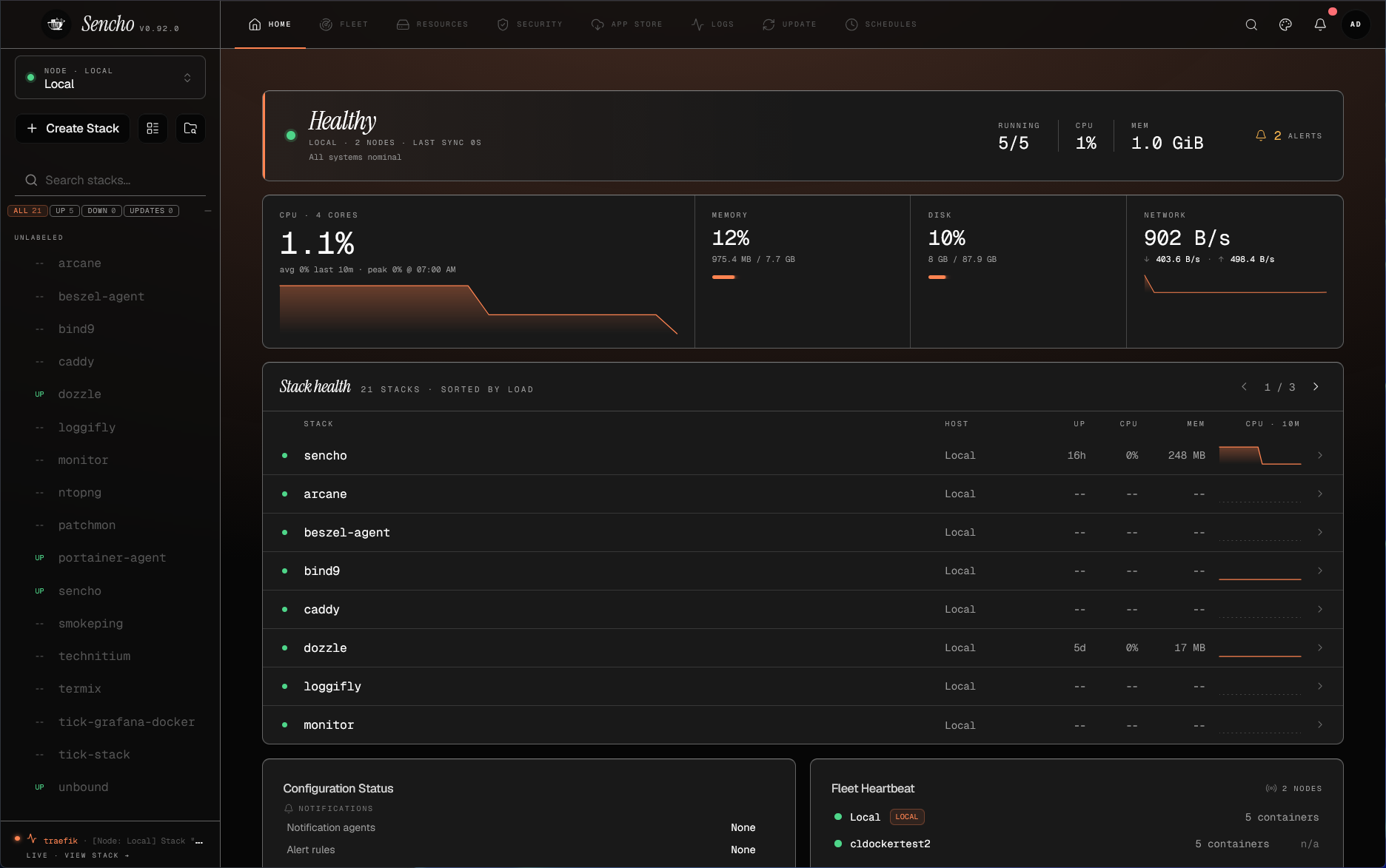Click the Home house icon
This screenshot has height=868, width=1386.
coord(255,24)
